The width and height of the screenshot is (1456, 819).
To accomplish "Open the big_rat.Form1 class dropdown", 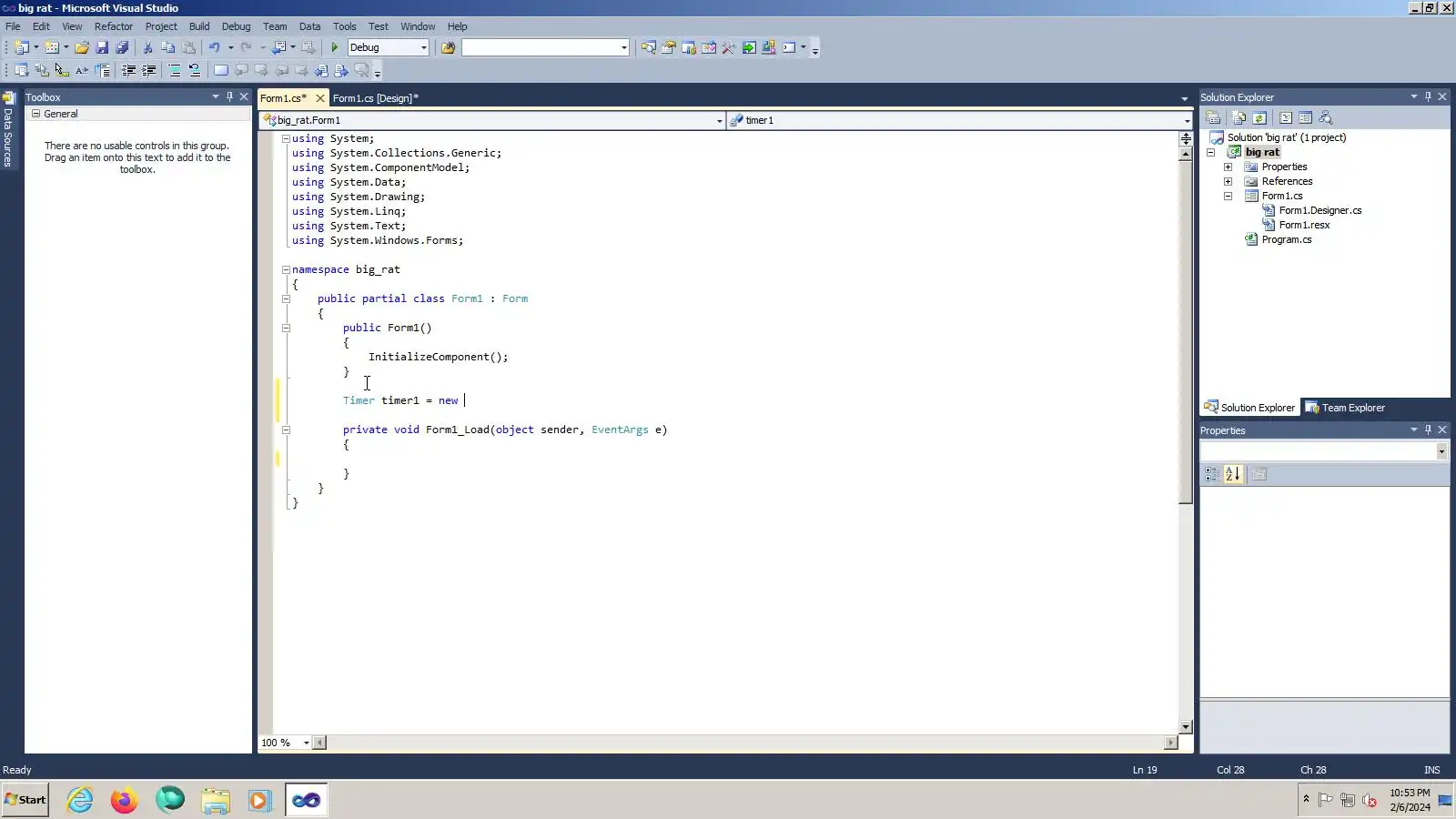I will pos(719,120).
